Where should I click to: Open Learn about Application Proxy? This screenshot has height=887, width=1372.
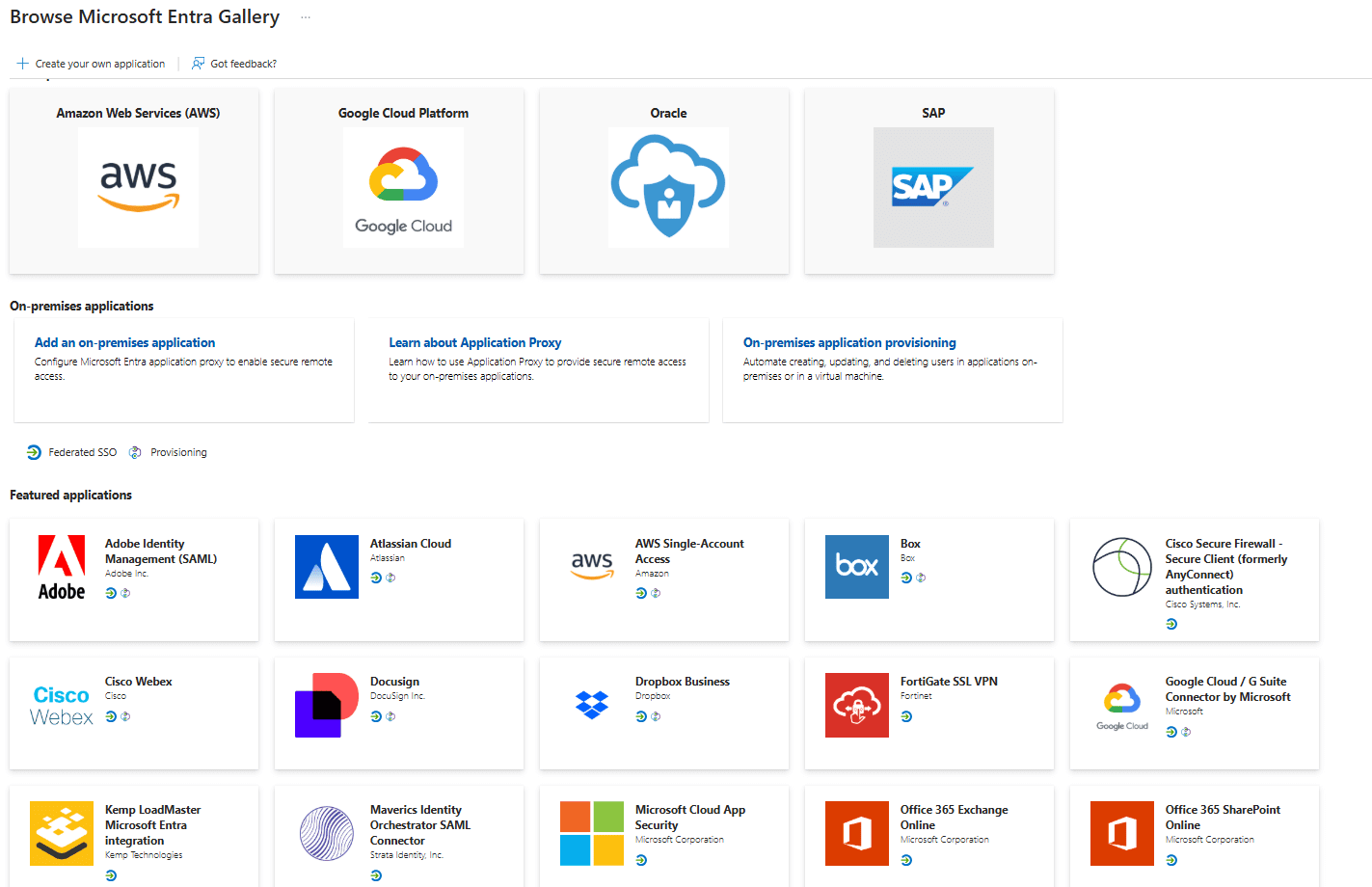[x=475, y=342]
